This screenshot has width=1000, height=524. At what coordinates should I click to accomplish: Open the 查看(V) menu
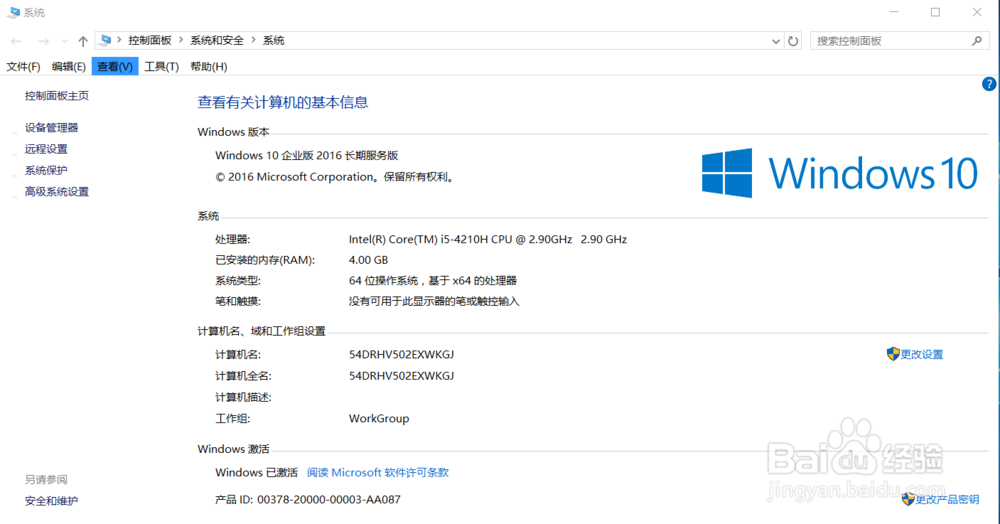[115, 66]
